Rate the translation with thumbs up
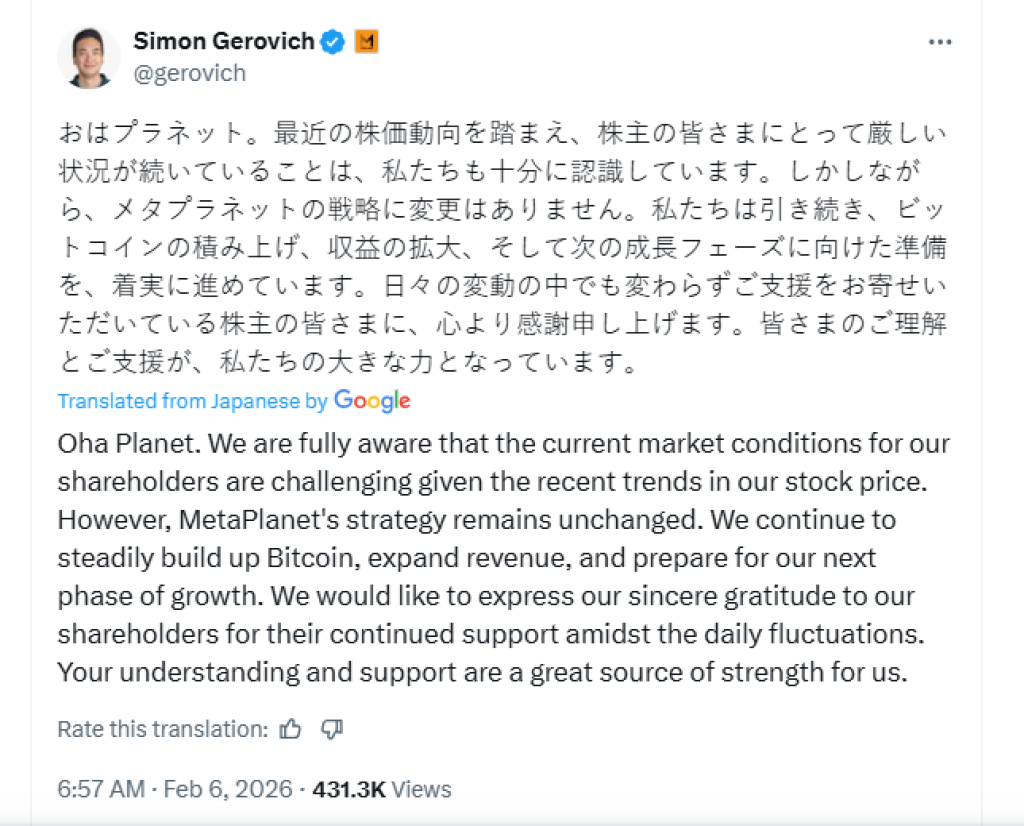Screen dimensions: 1024x826 pyautogui.click(x=291, y=729)
